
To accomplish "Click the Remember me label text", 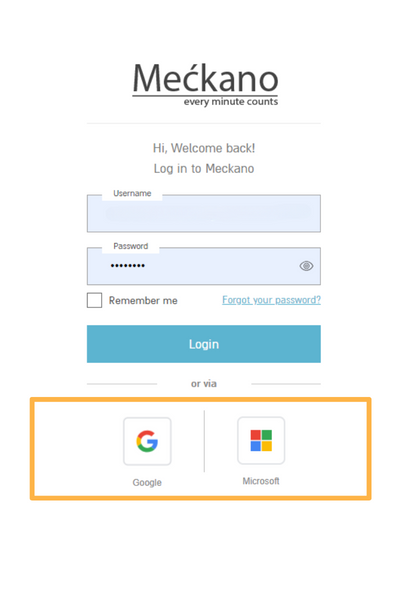I will [x=143, y=301].
